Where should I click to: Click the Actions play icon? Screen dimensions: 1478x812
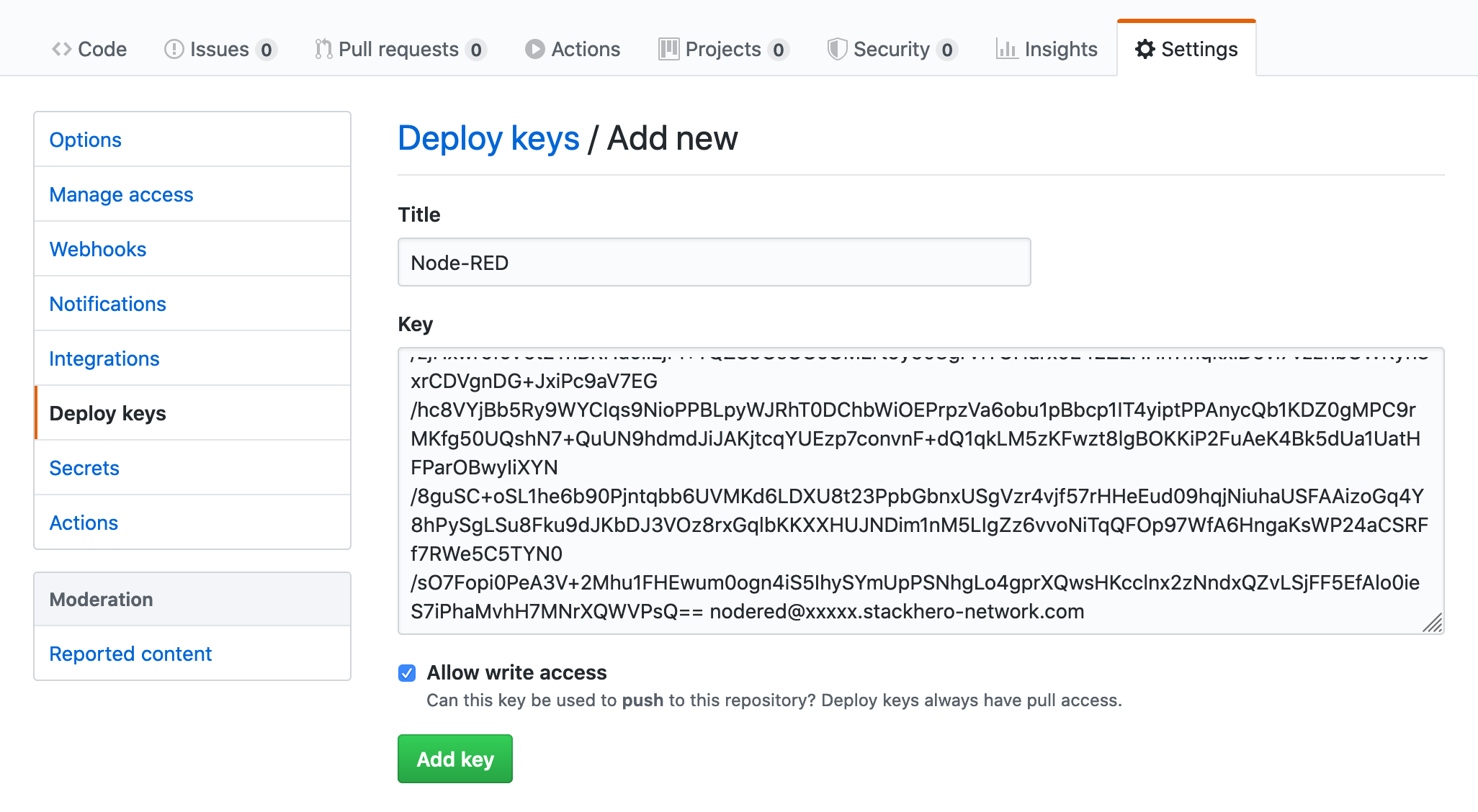[535, 49]
